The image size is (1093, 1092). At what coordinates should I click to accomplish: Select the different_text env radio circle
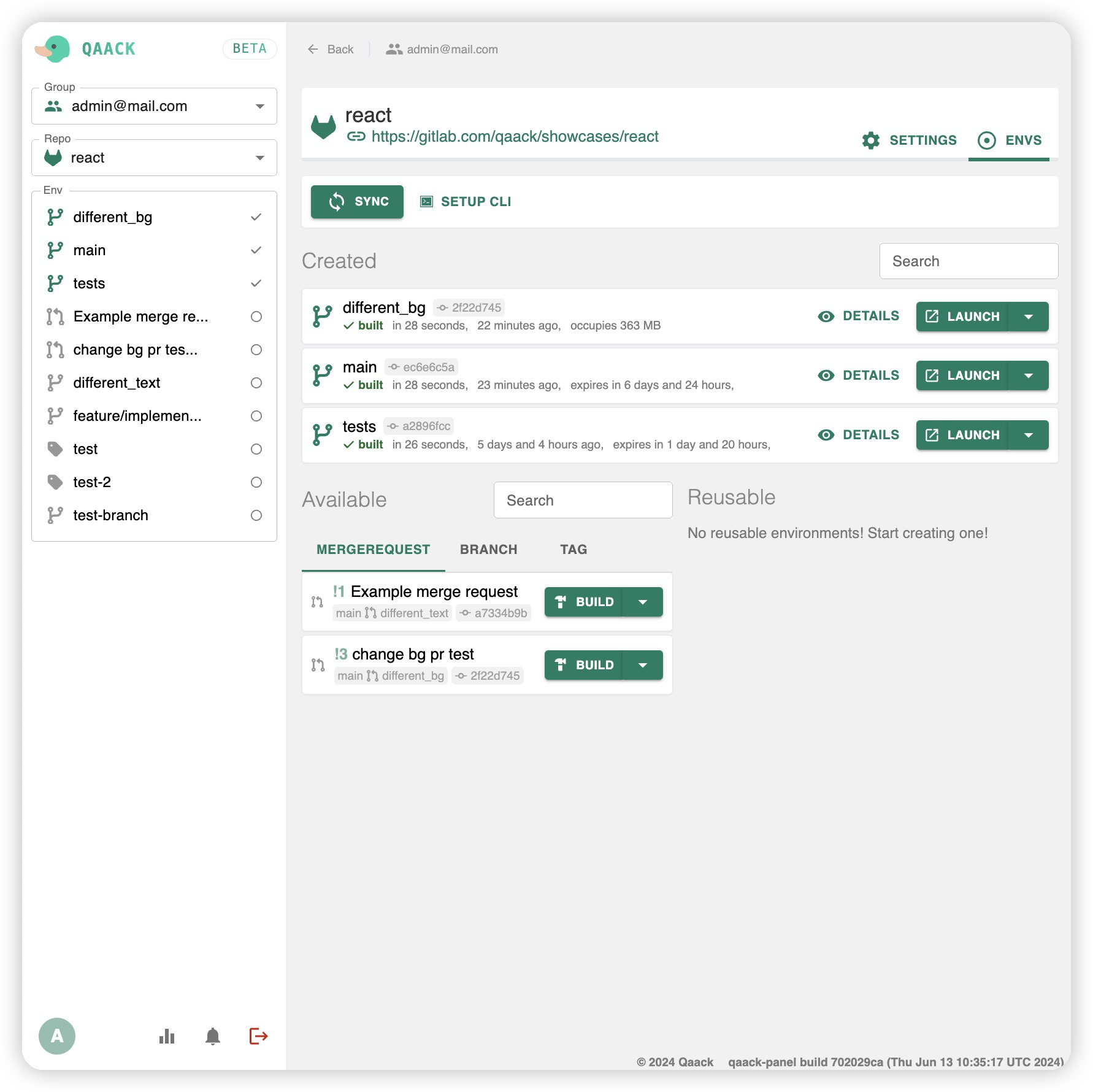point(256,383)
